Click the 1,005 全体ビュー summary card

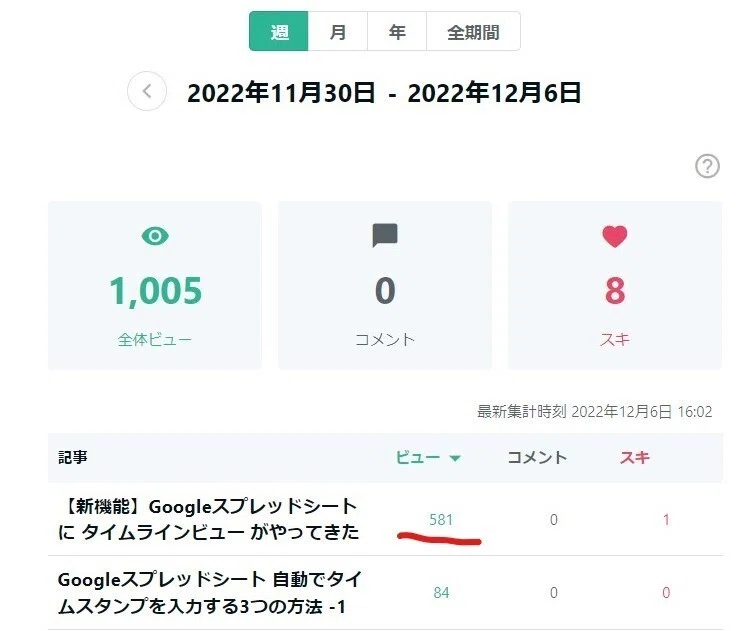tap(155, 285)
